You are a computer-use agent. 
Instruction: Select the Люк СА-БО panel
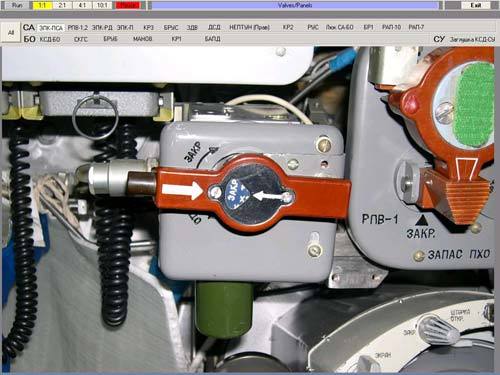tap(339, 27)
